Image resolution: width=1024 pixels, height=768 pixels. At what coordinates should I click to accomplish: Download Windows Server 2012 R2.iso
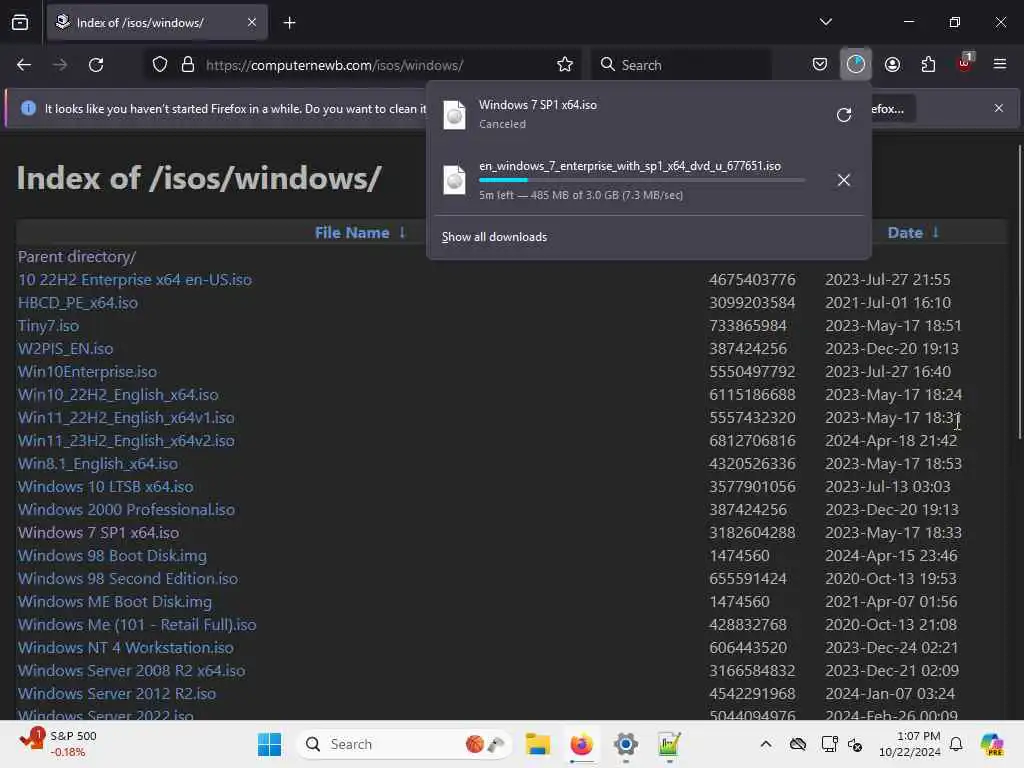click(117, 694)
